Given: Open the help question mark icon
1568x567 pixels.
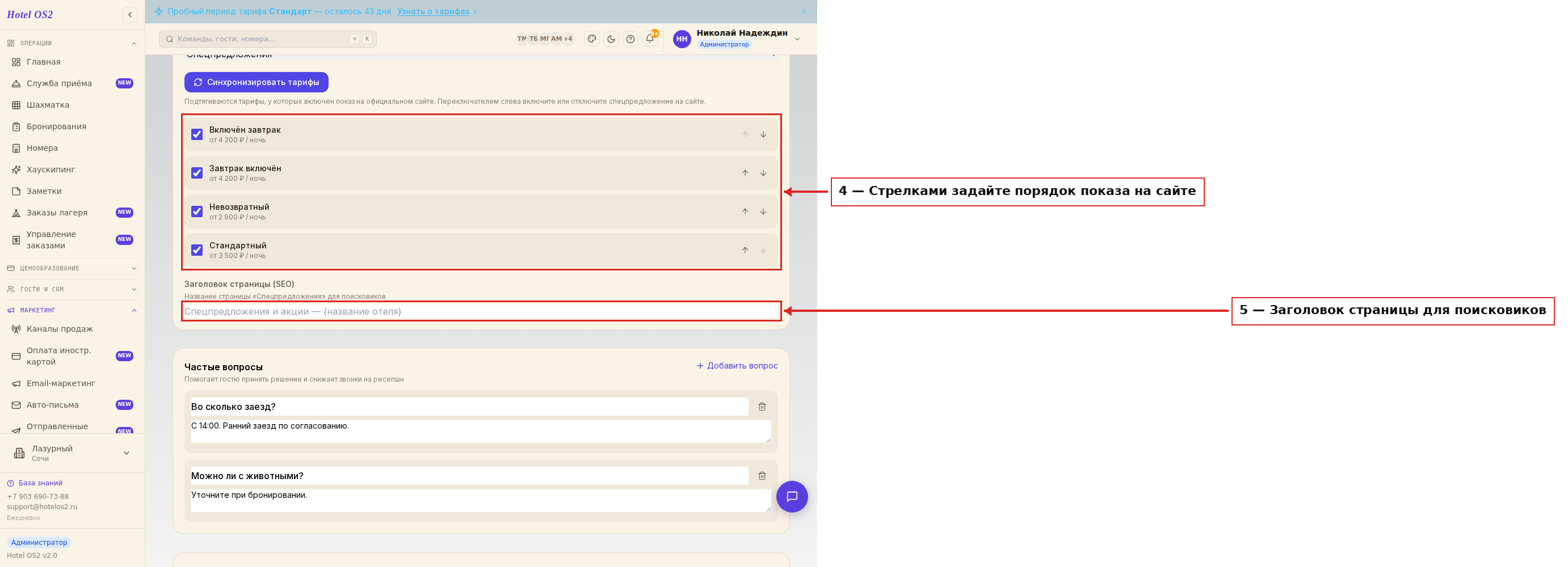Looking at the screenshot, I should tap(630, 39).
